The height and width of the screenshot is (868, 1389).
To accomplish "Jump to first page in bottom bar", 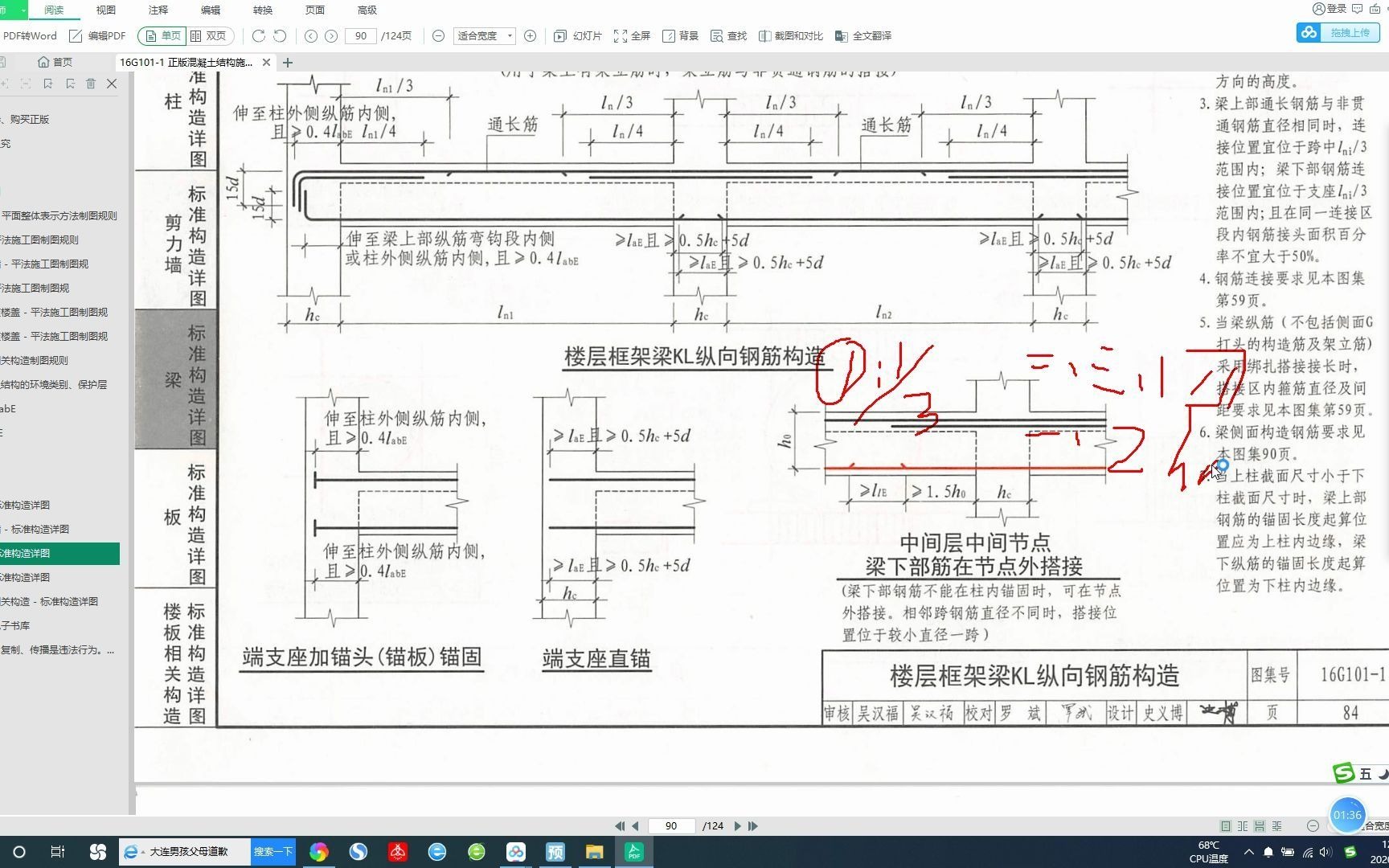I will [619, 825].
